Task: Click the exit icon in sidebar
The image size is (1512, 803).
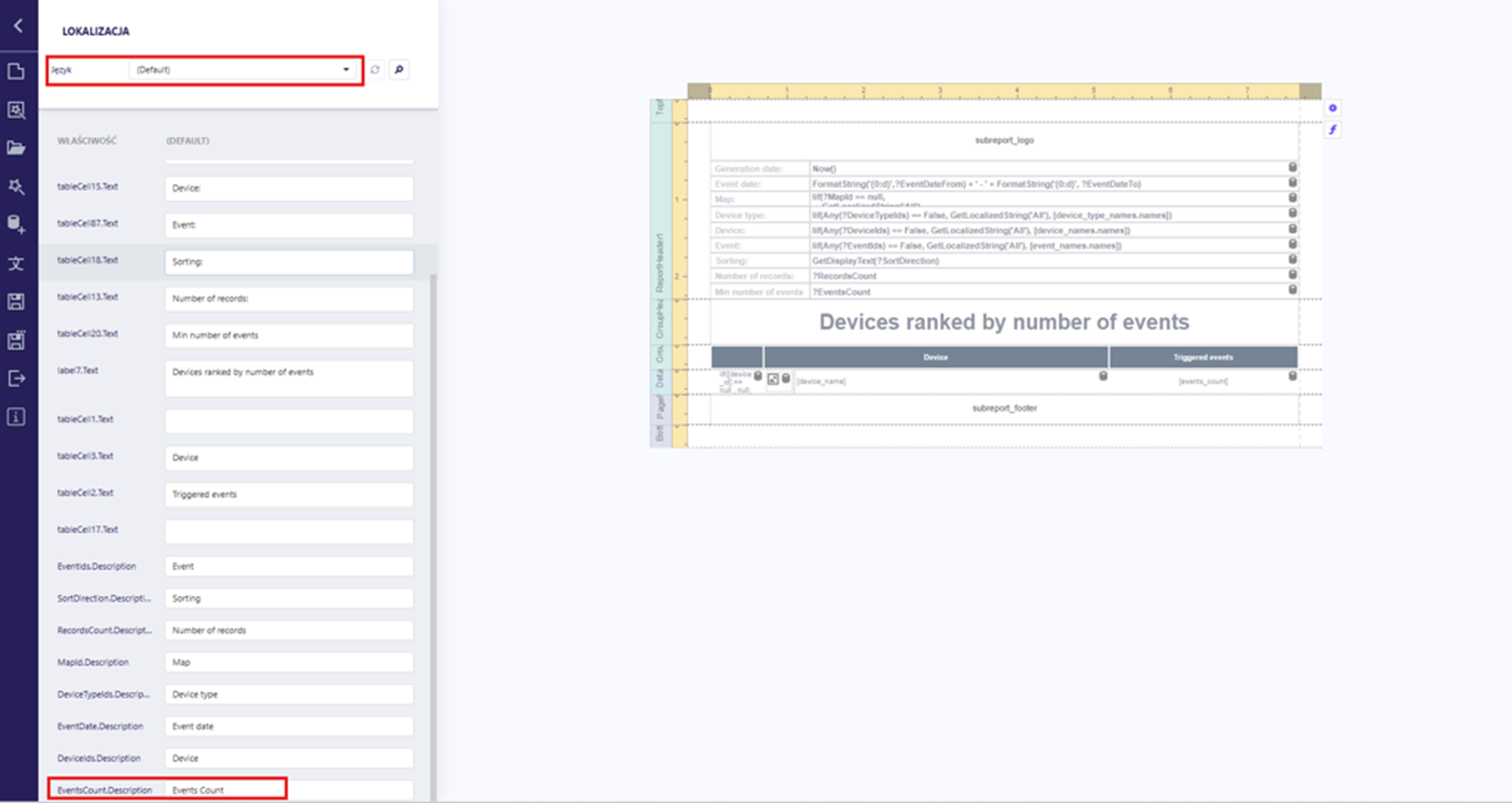Action: click(x=16, y=379)
